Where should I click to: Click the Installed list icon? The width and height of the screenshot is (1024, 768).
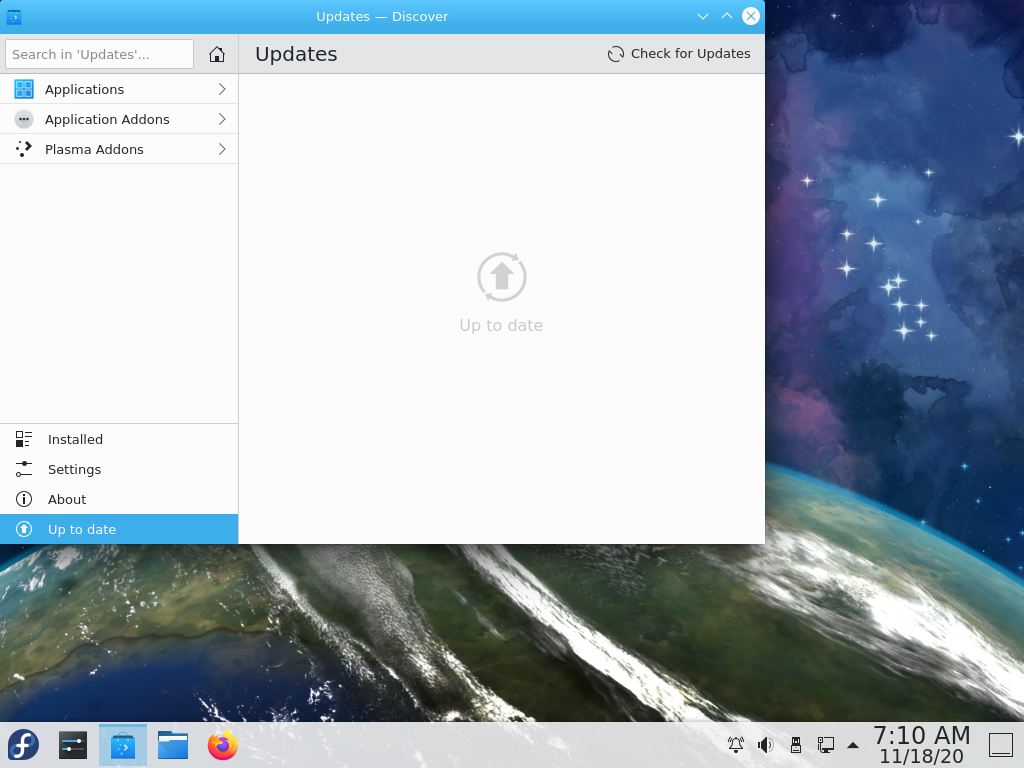[24, 440]
